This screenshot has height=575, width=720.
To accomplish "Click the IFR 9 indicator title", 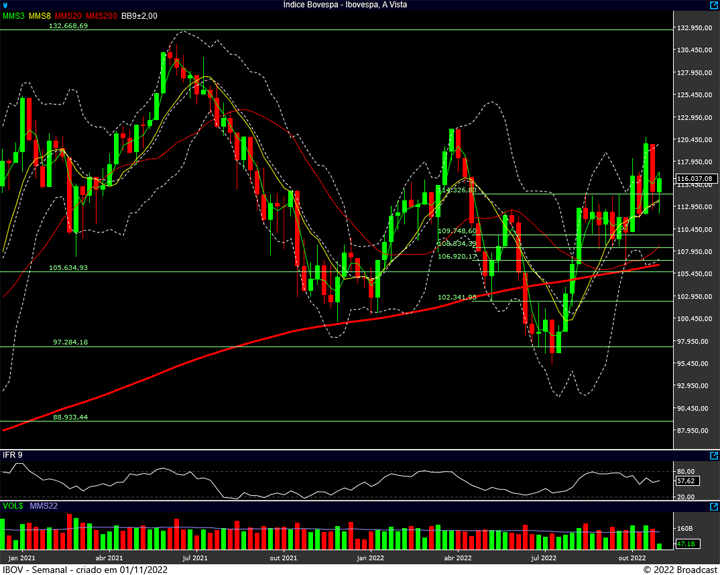I will pos(13,456).
